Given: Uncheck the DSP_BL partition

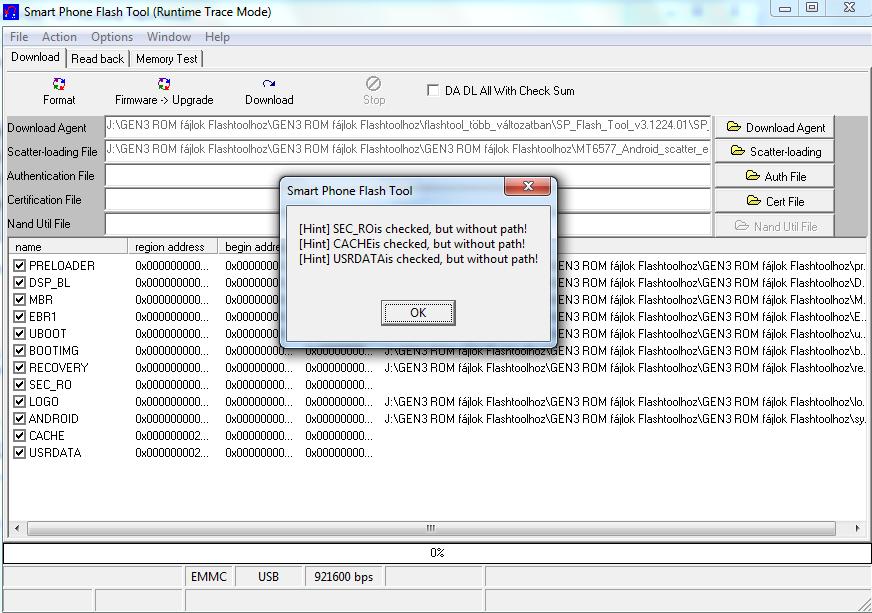Looking at the screenshot, I should tap(19, 283).
